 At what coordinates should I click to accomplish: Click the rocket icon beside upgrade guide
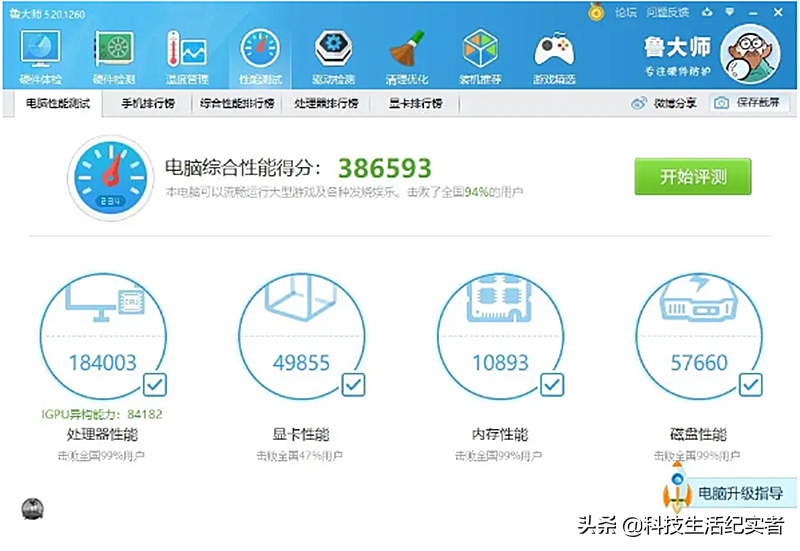point(677,487)
